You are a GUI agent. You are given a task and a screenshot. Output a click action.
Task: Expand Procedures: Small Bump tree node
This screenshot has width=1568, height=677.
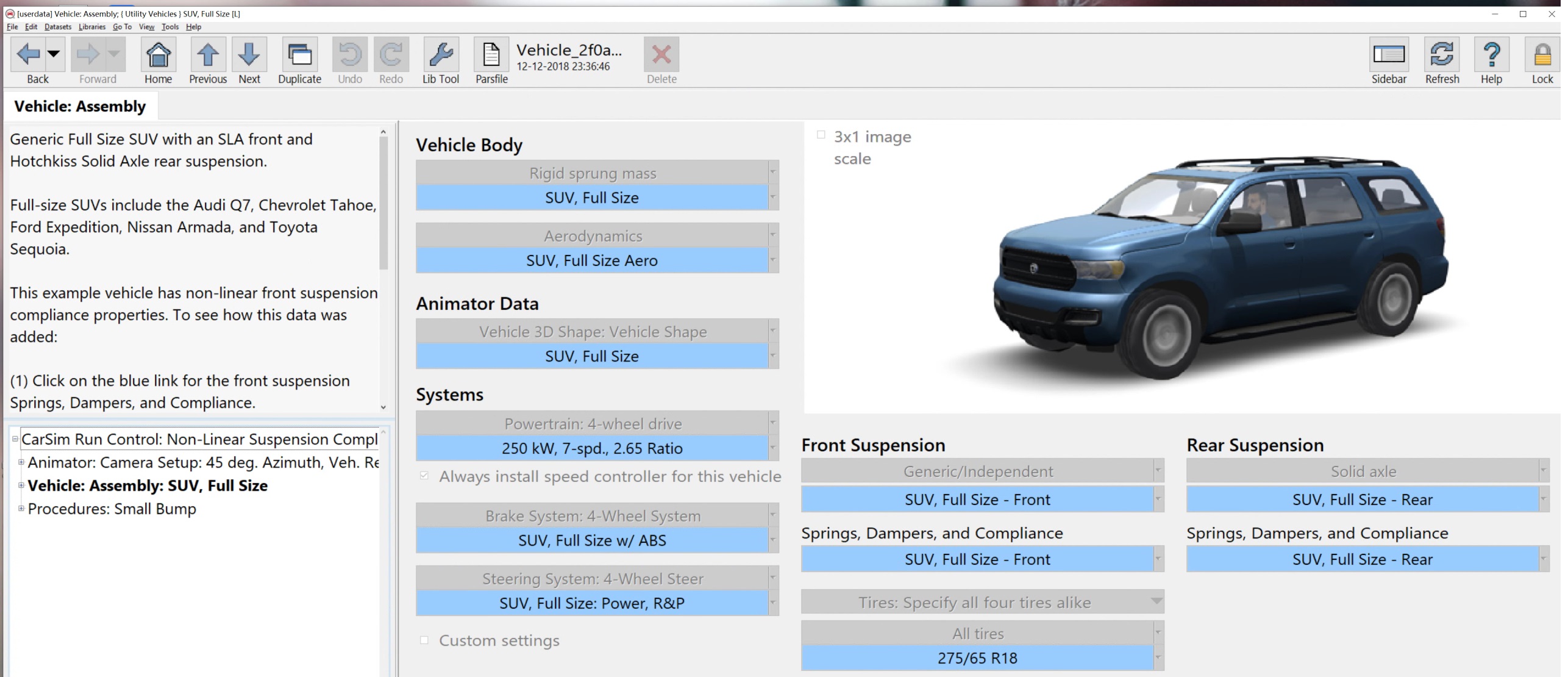pyautogui.click(x=21, y=508)
